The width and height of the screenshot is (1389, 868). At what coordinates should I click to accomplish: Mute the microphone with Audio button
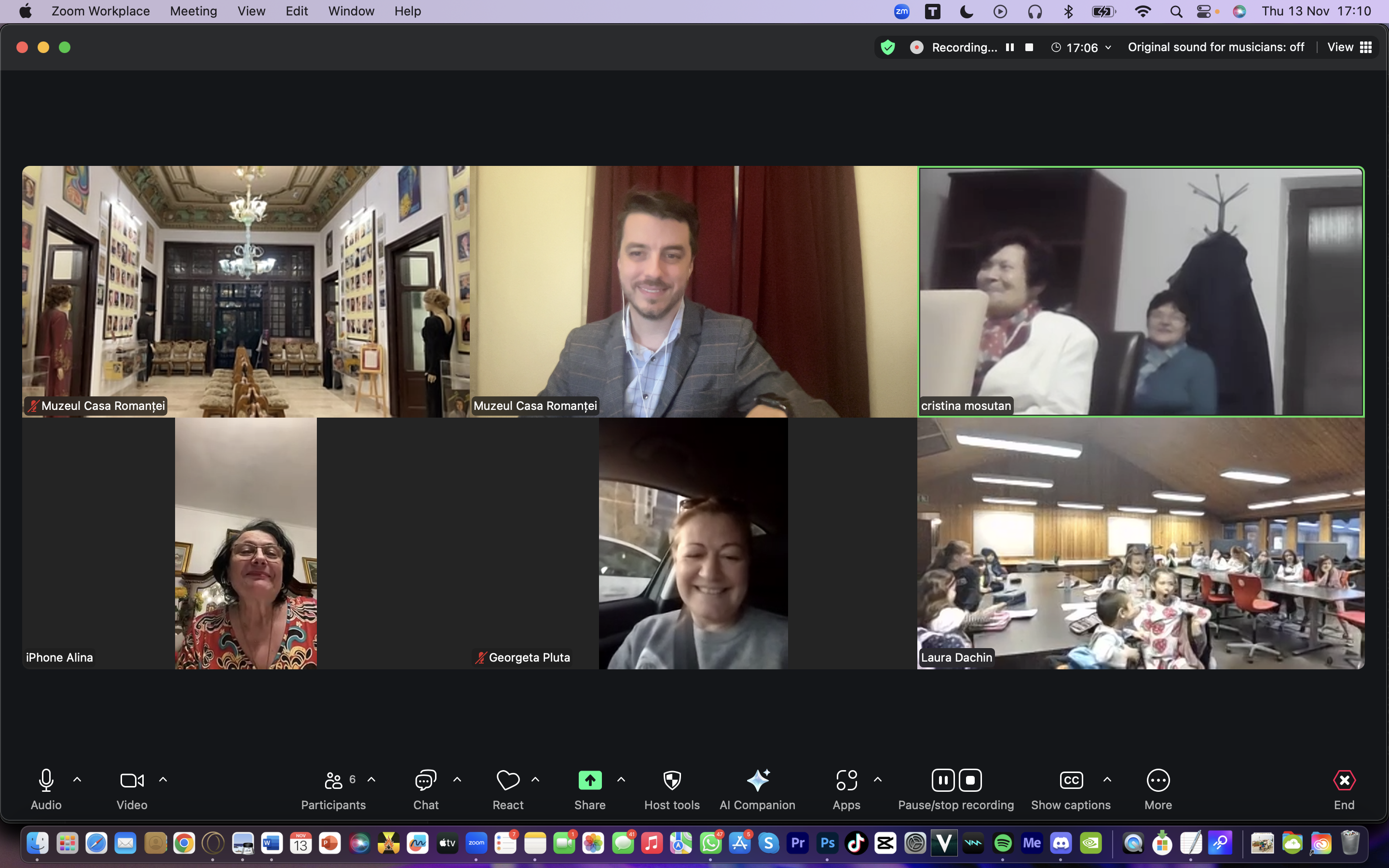[46, 789]
